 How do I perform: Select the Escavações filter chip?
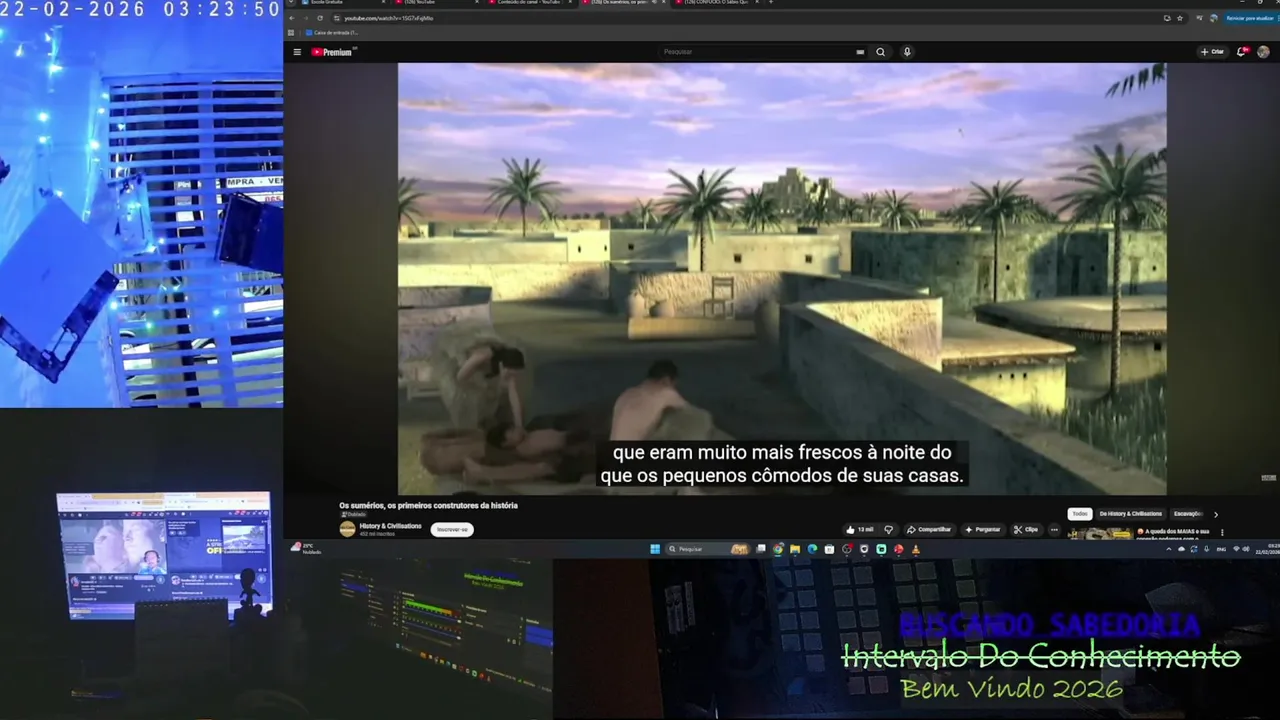[1189, 514]
